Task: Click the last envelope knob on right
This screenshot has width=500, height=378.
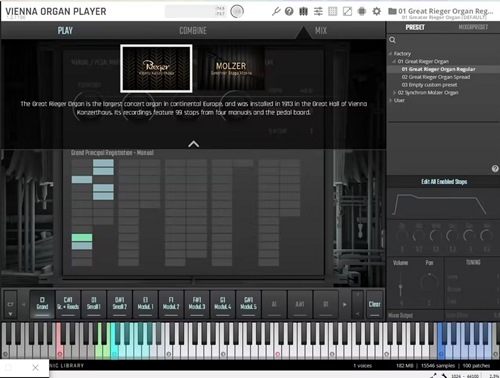Action: (x=486, y=236)
